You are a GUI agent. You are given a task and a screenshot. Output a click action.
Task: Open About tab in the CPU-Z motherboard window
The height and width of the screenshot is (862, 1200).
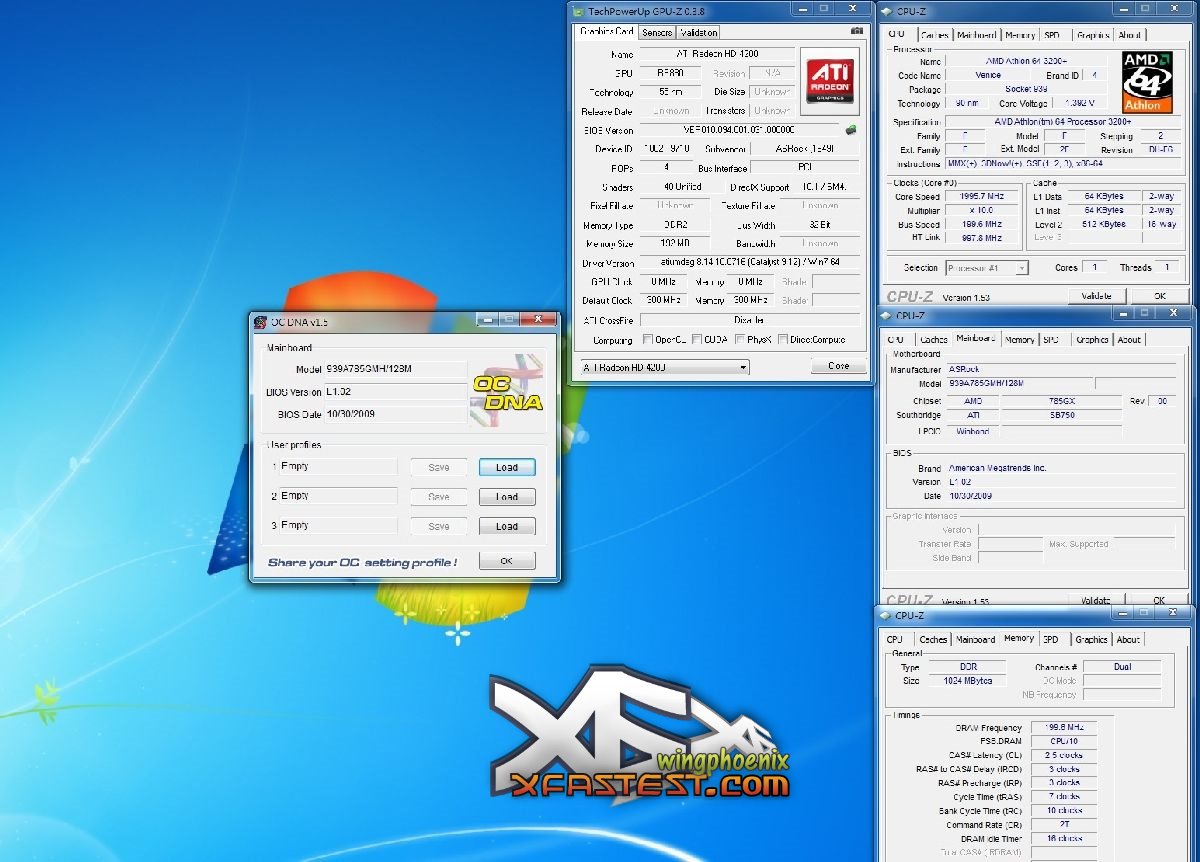coord(1129,340)
